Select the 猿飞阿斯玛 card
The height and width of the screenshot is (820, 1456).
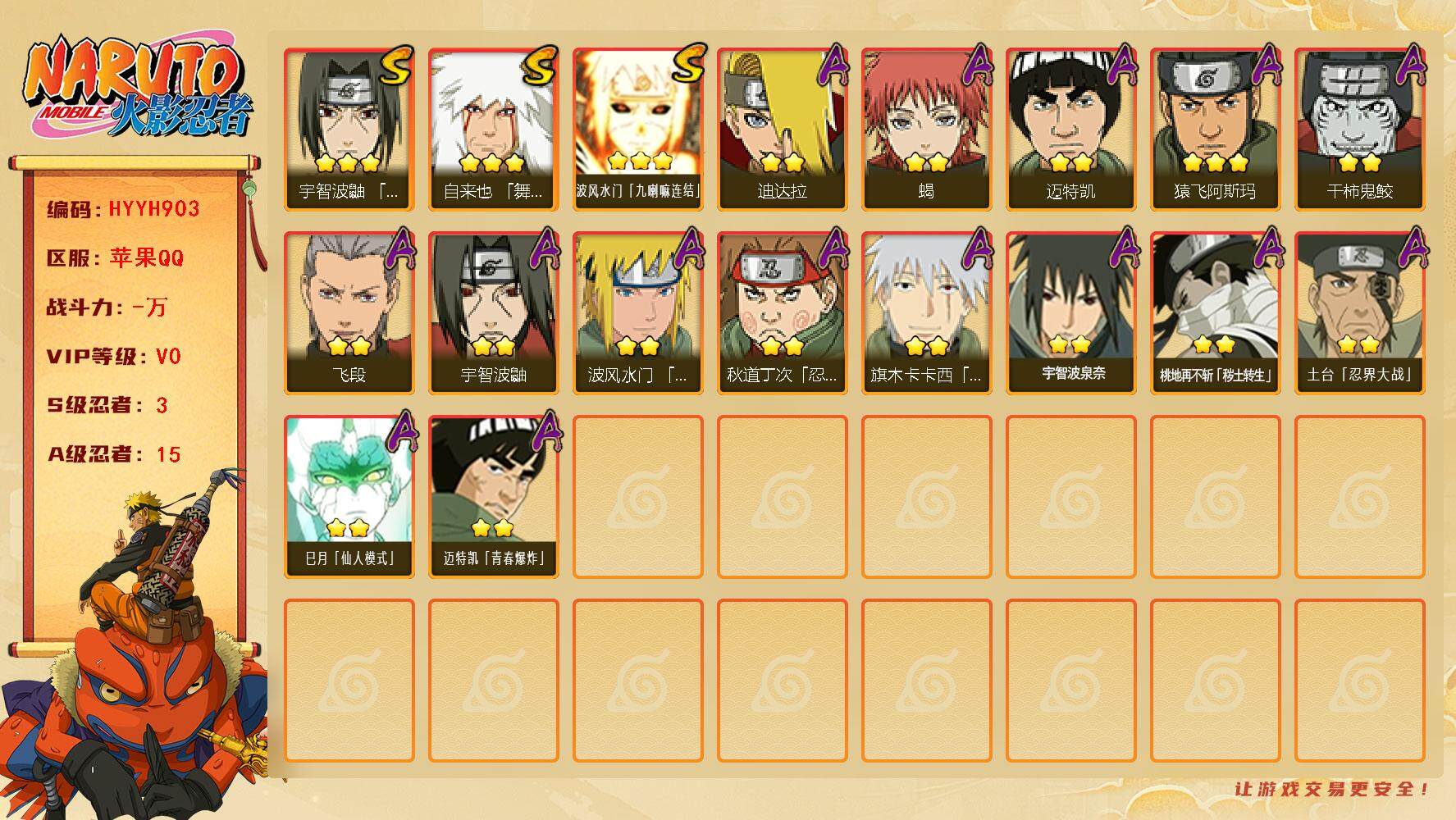[x=1215, y=130]
